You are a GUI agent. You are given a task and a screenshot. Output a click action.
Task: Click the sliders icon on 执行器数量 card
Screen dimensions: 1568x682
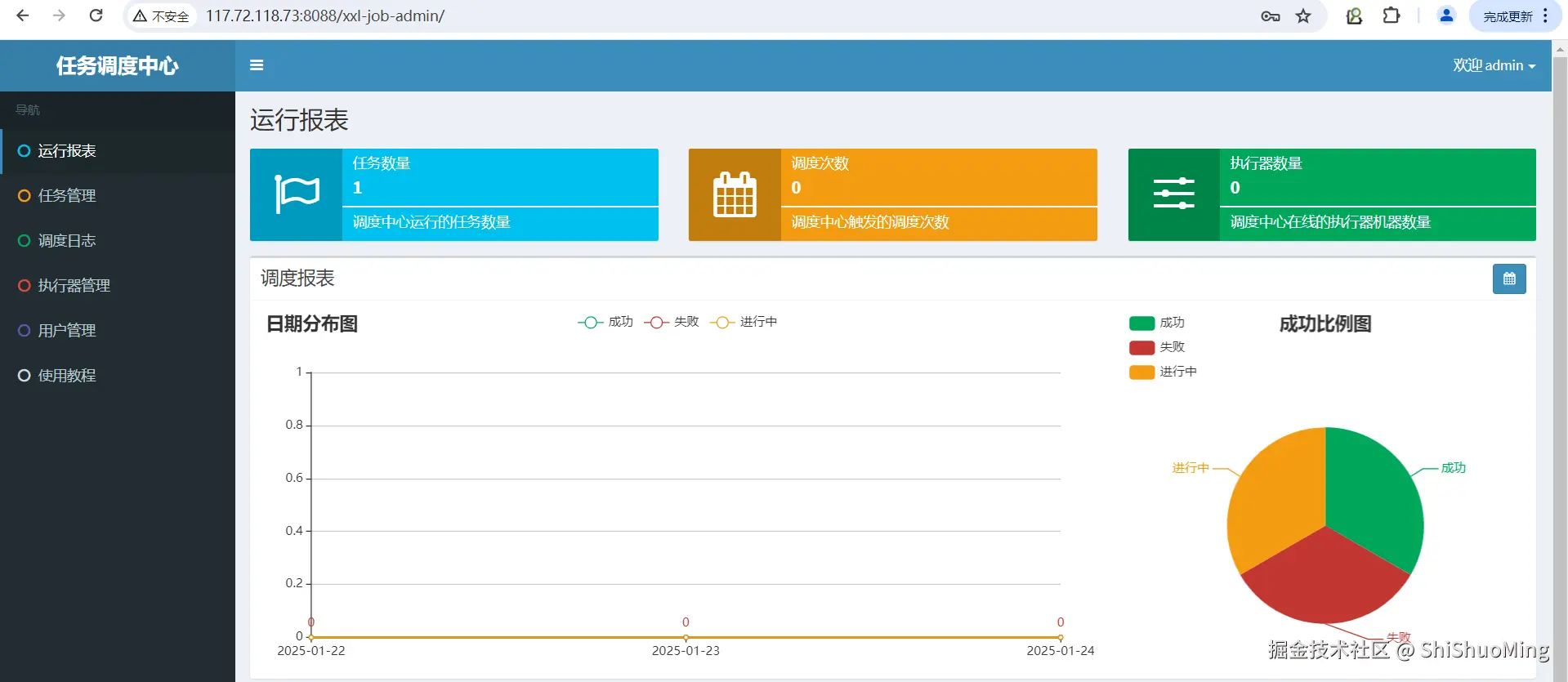[x=1173, y=194]
